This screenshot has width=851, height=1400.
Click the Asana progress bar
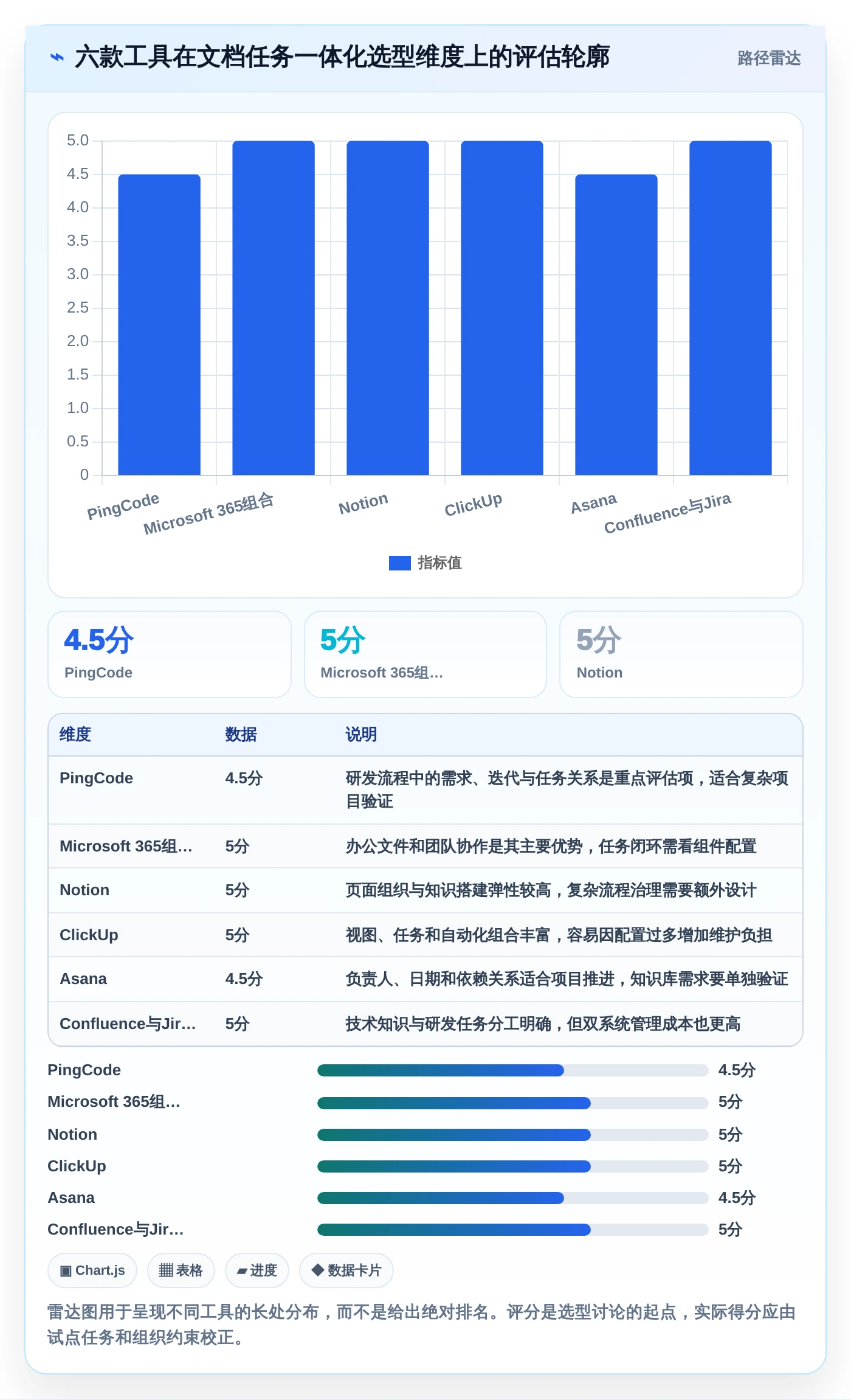513,1198
